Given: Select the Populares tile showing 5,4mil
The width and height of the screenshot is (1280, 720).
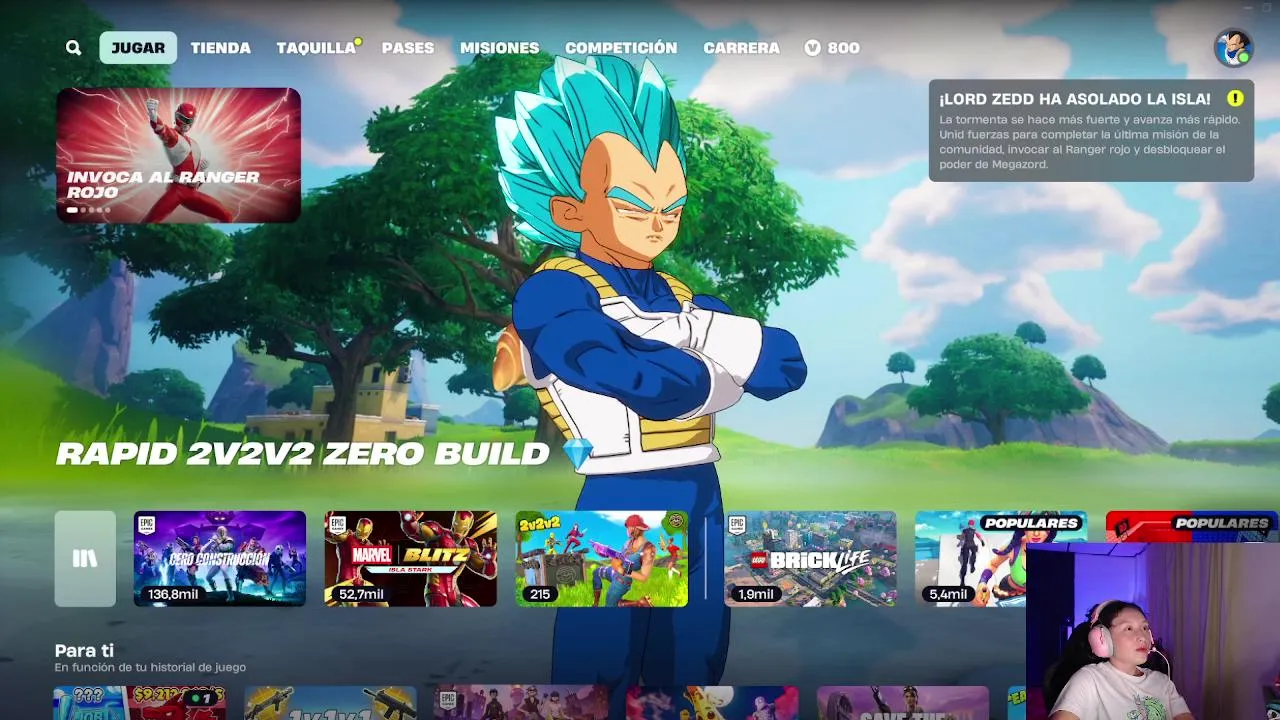Looking at the screenshot, I should pyautogui.click(x=1001, y=559).
